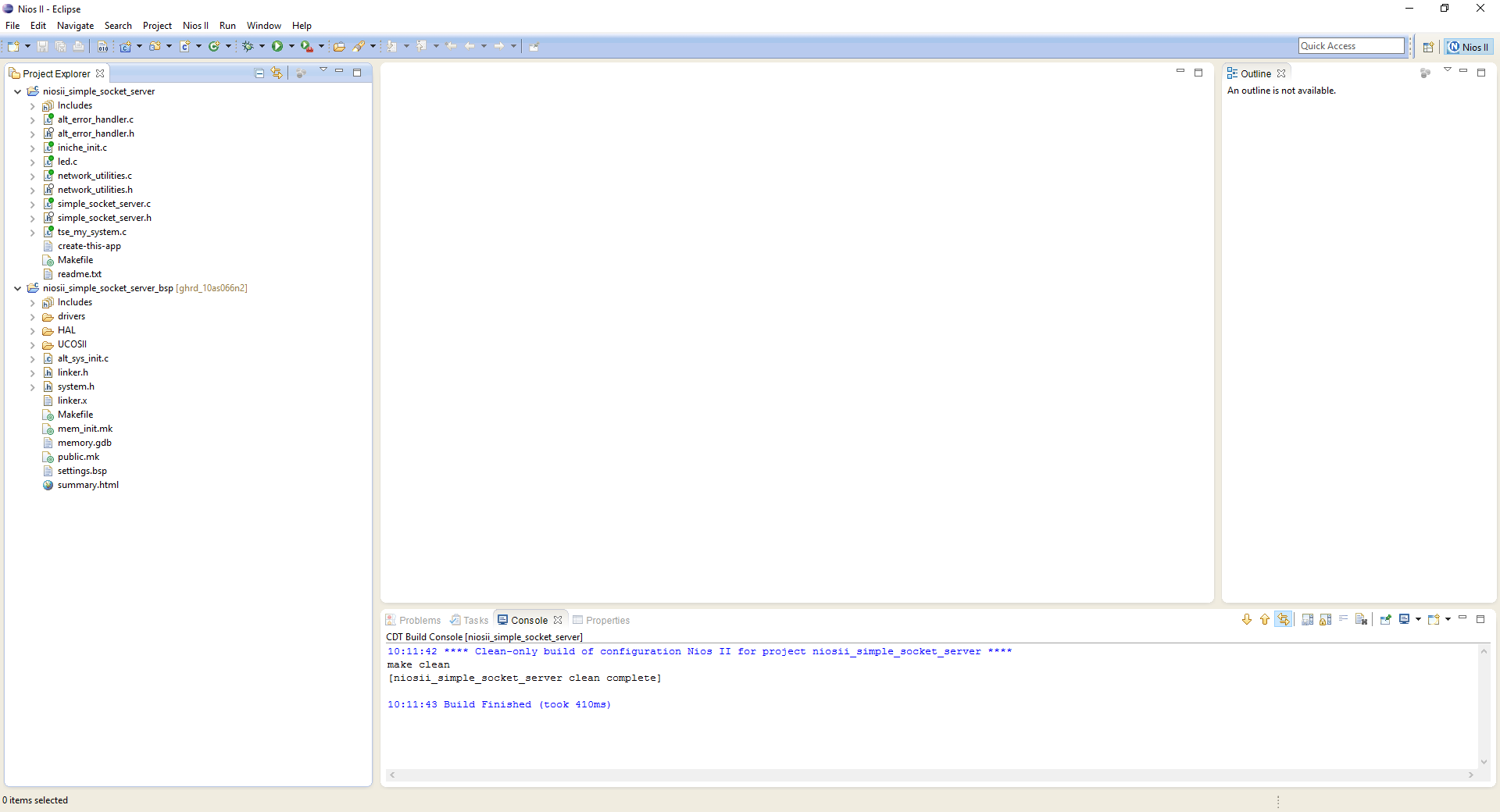Click the Run External Tools toolbox icon

(307, 47)
